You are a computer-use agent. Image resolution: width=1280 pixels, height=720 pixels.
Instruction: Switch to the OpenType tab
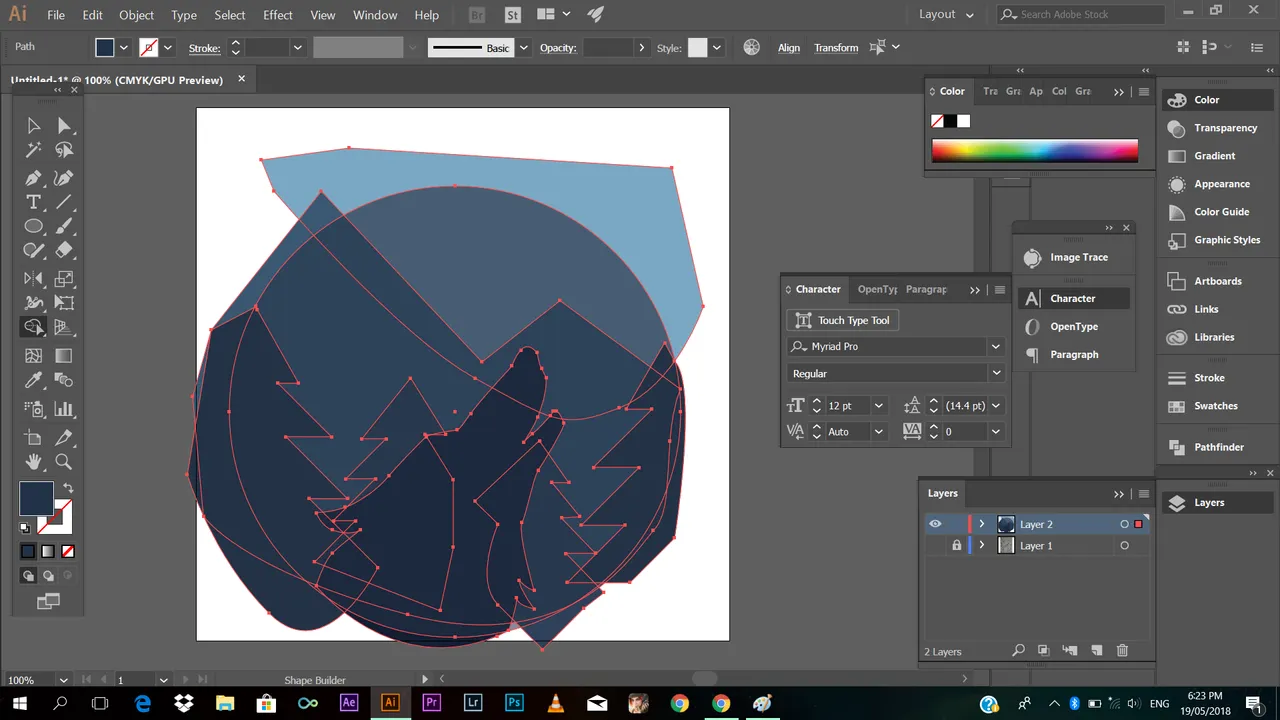877,289
